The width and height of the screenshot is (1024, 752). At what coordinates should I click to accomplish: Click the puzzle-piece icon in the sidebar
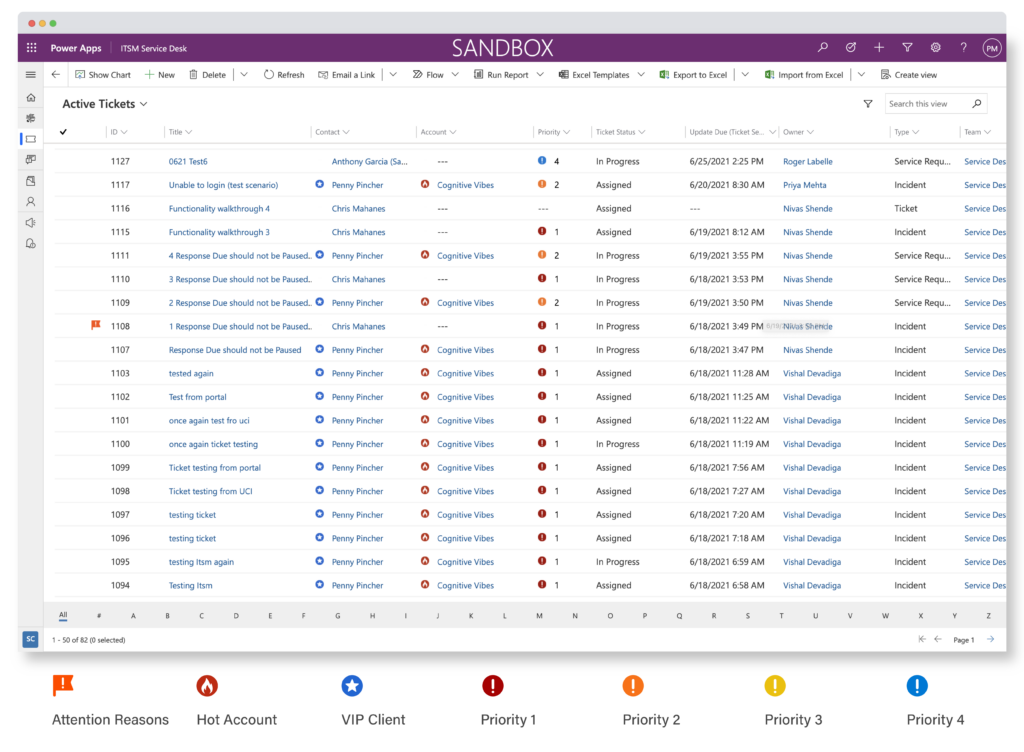click(31, 118)
